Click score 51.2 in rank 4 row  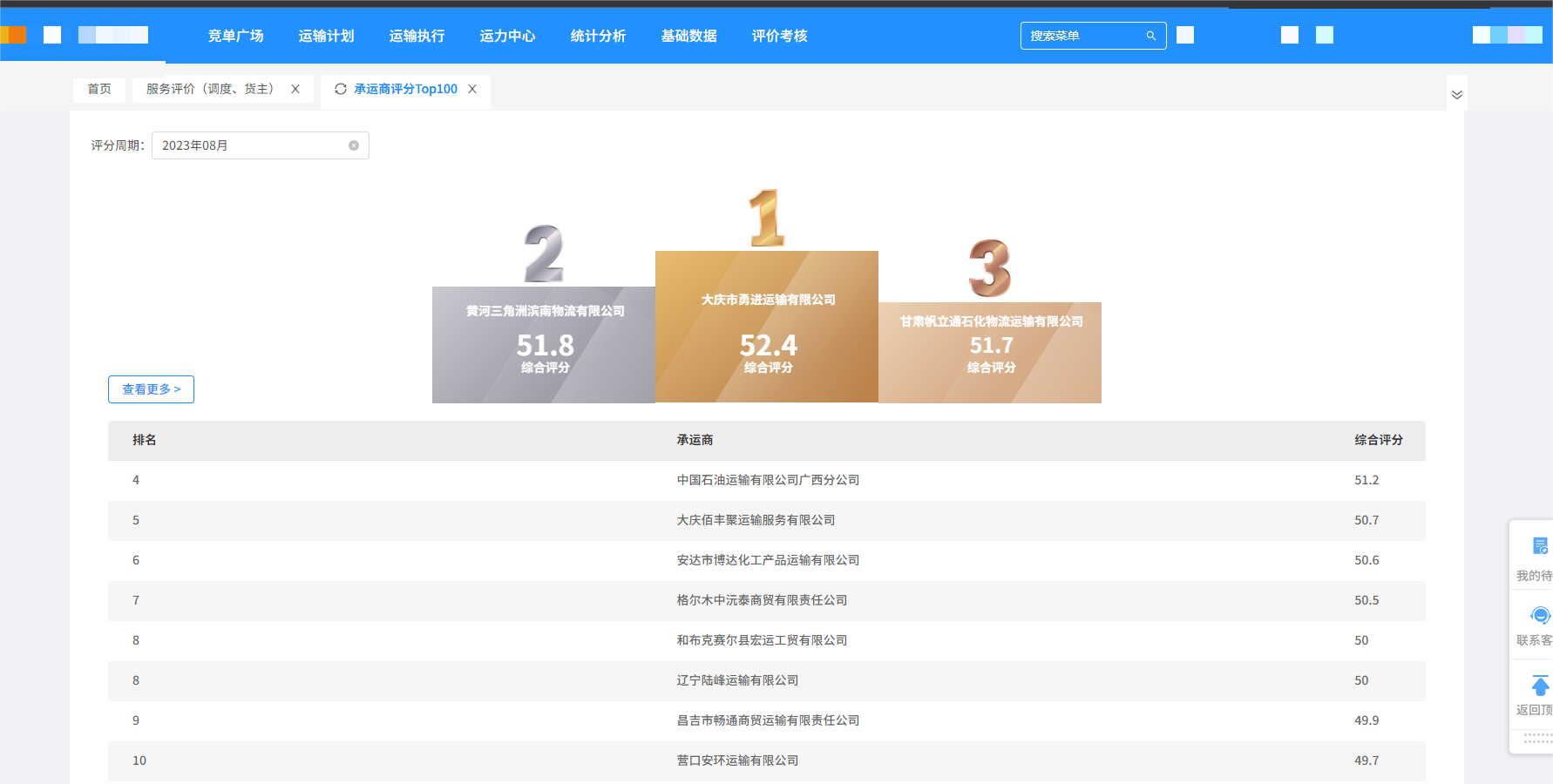(x=1367, y=480)
